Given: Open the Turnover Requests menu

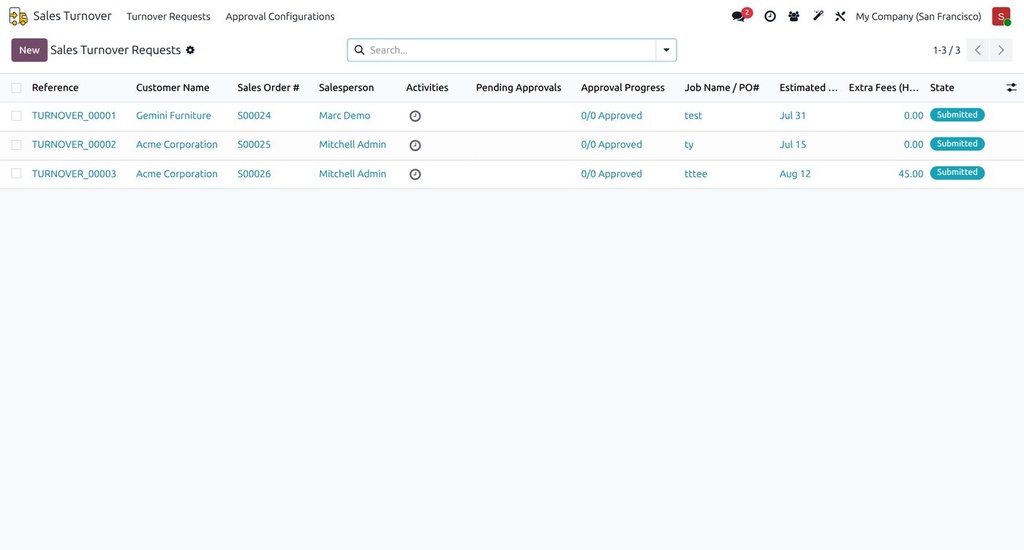Looking at the screenshot, I should coord(168,16).
